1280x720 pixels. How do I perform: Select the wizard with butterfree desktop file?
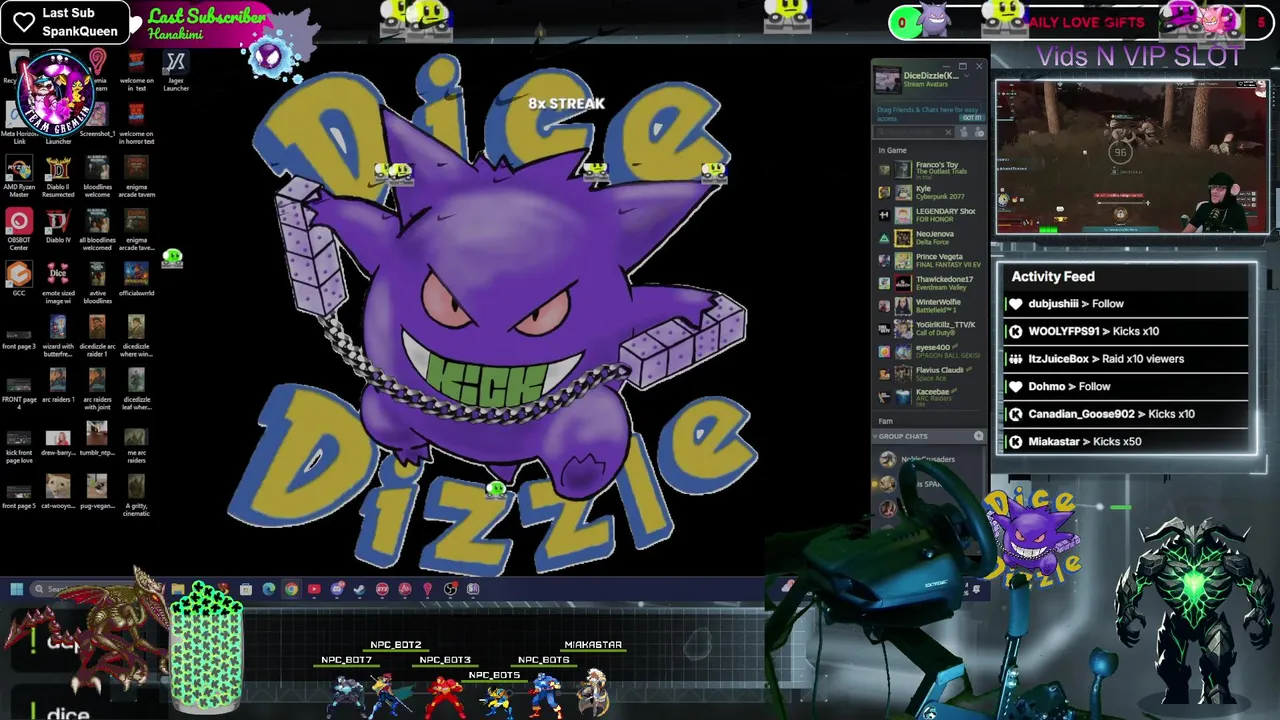58,336
